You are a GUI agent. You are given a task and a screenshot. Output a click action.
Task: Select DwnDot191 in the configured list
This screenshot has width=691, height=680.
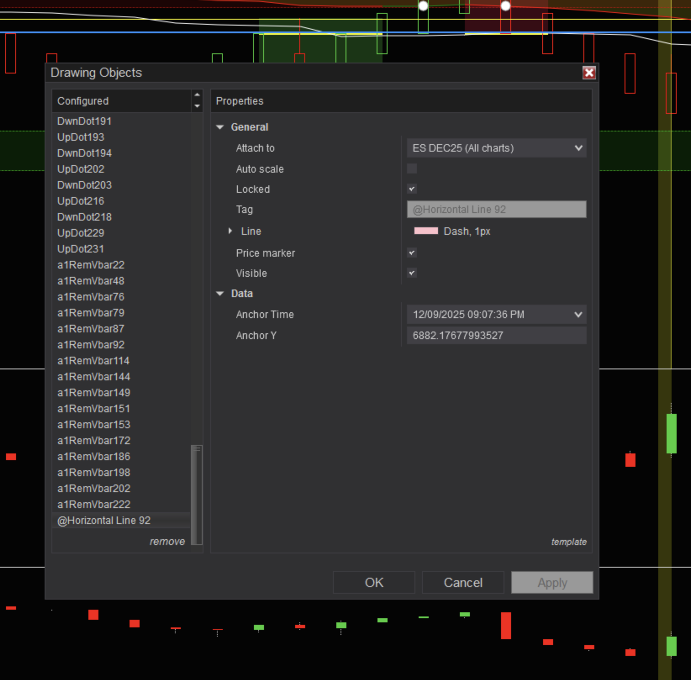pyautogui.click(x=85, y=121)
